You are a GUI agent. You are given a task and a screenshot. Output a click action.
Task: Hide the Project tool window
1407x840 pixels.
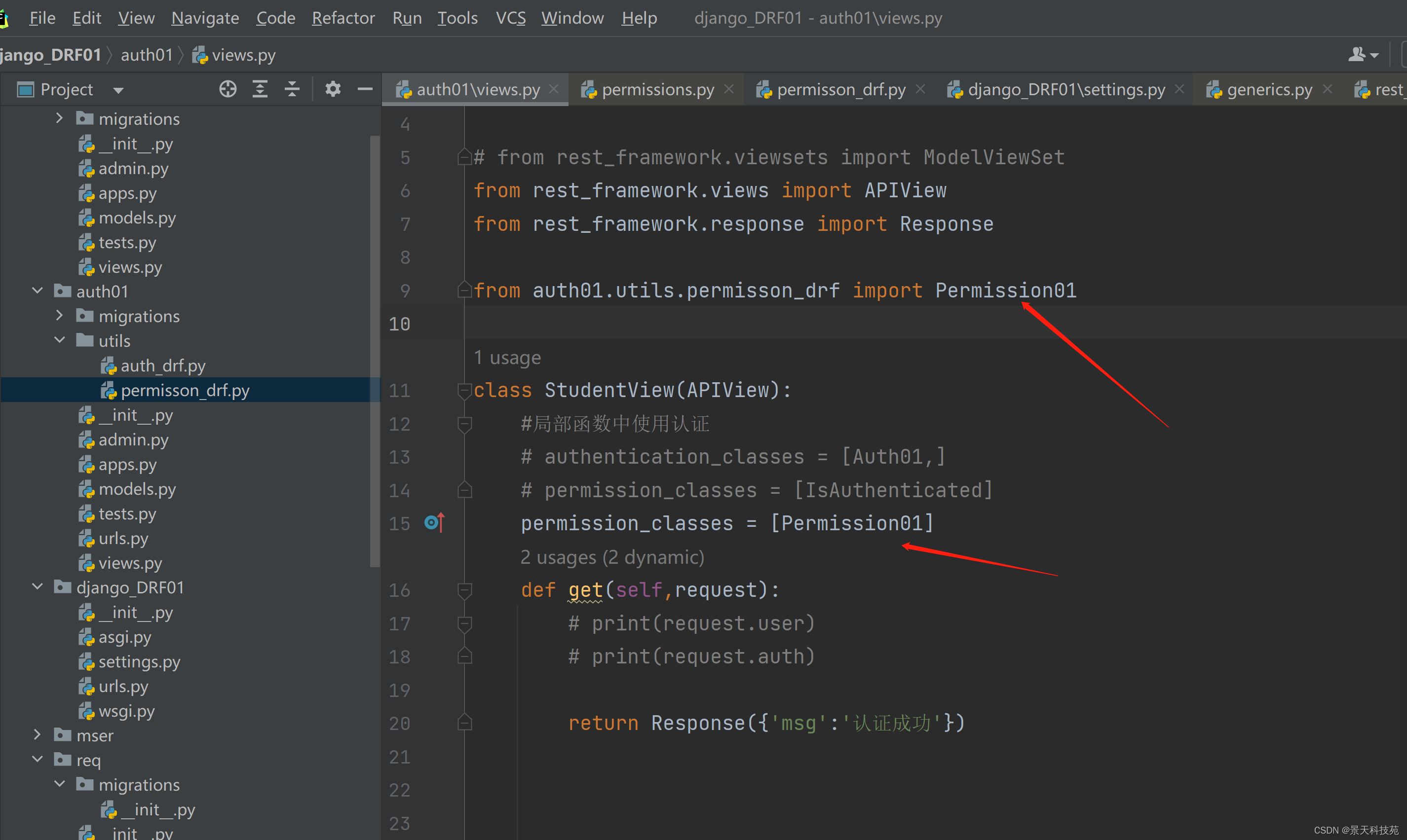click(x=365, y=89)
